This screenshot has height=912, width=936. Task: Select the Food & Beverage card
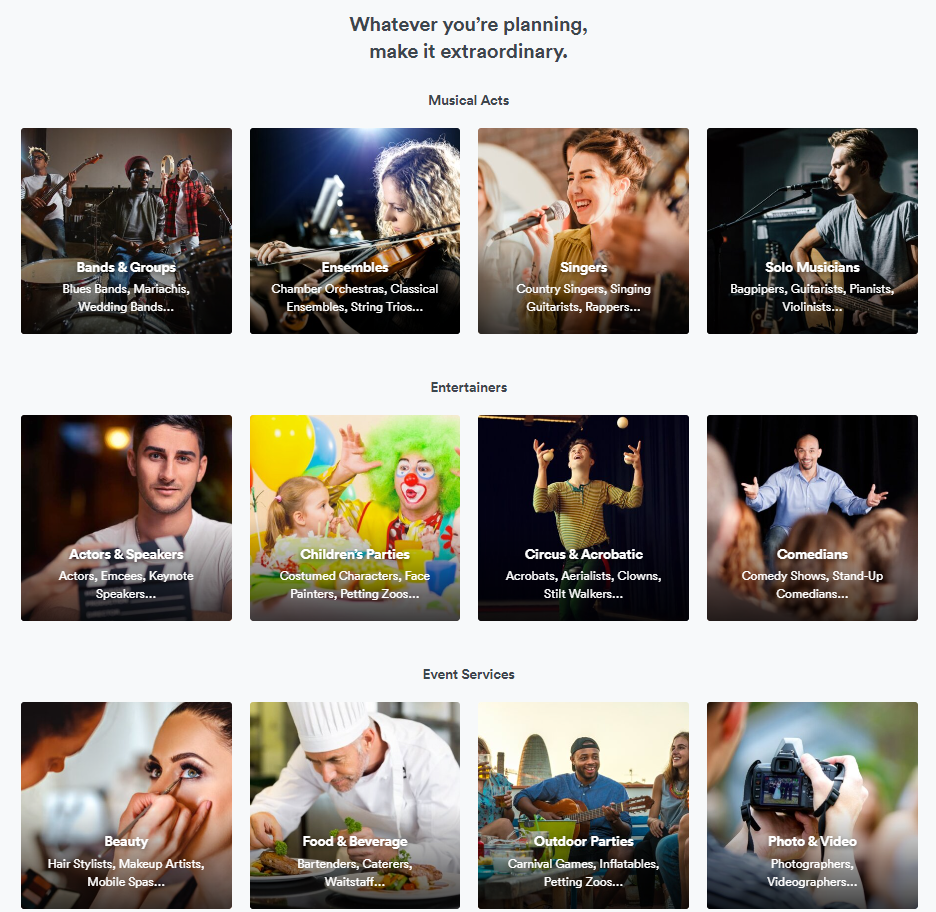(355, 805)
